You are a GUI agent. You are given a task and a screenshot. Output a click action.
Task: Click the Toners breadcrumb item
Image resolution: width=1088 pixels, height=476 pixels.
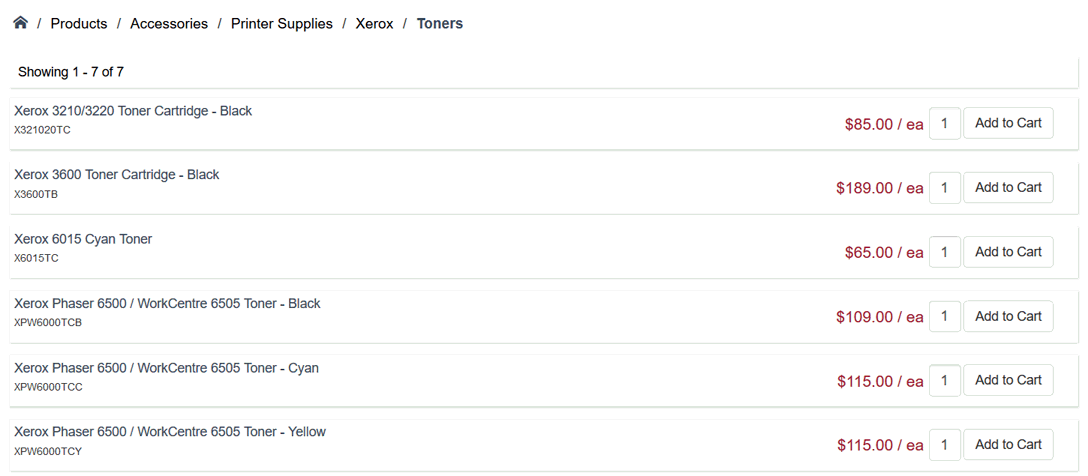tap(440, 24)
